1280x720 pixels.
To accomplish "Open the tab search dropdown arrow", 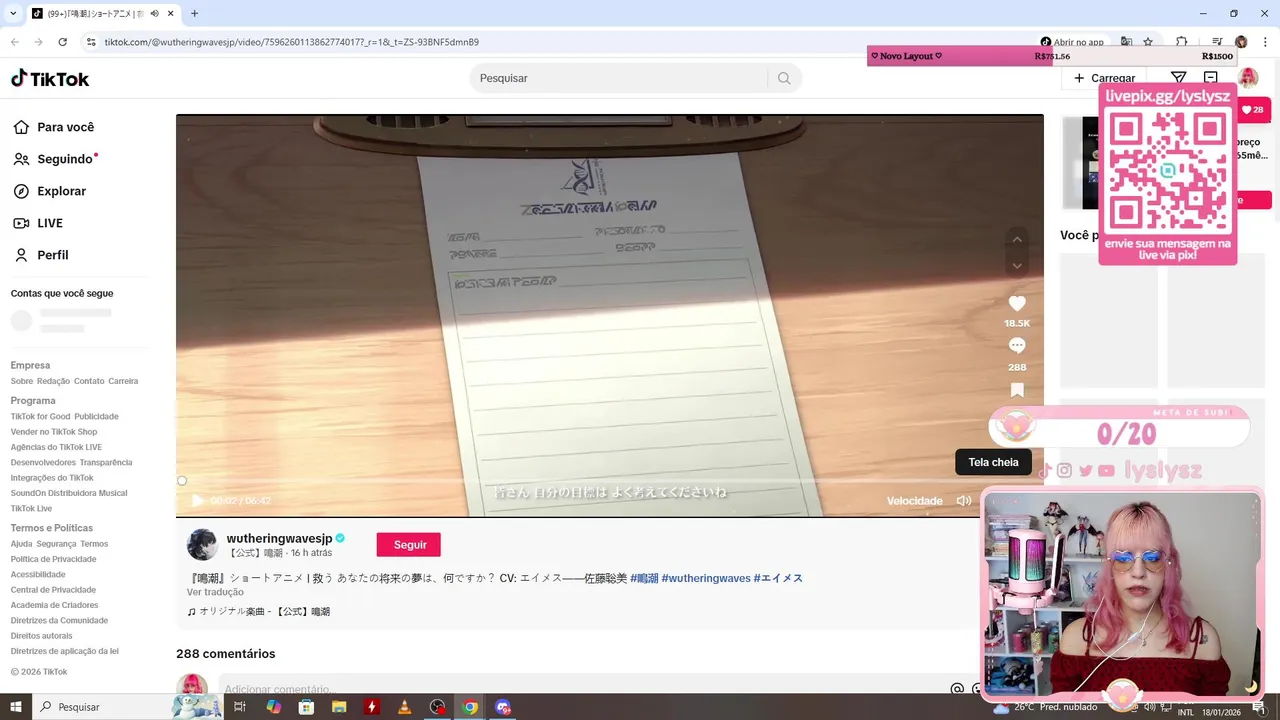I will (x=13, y=14).
